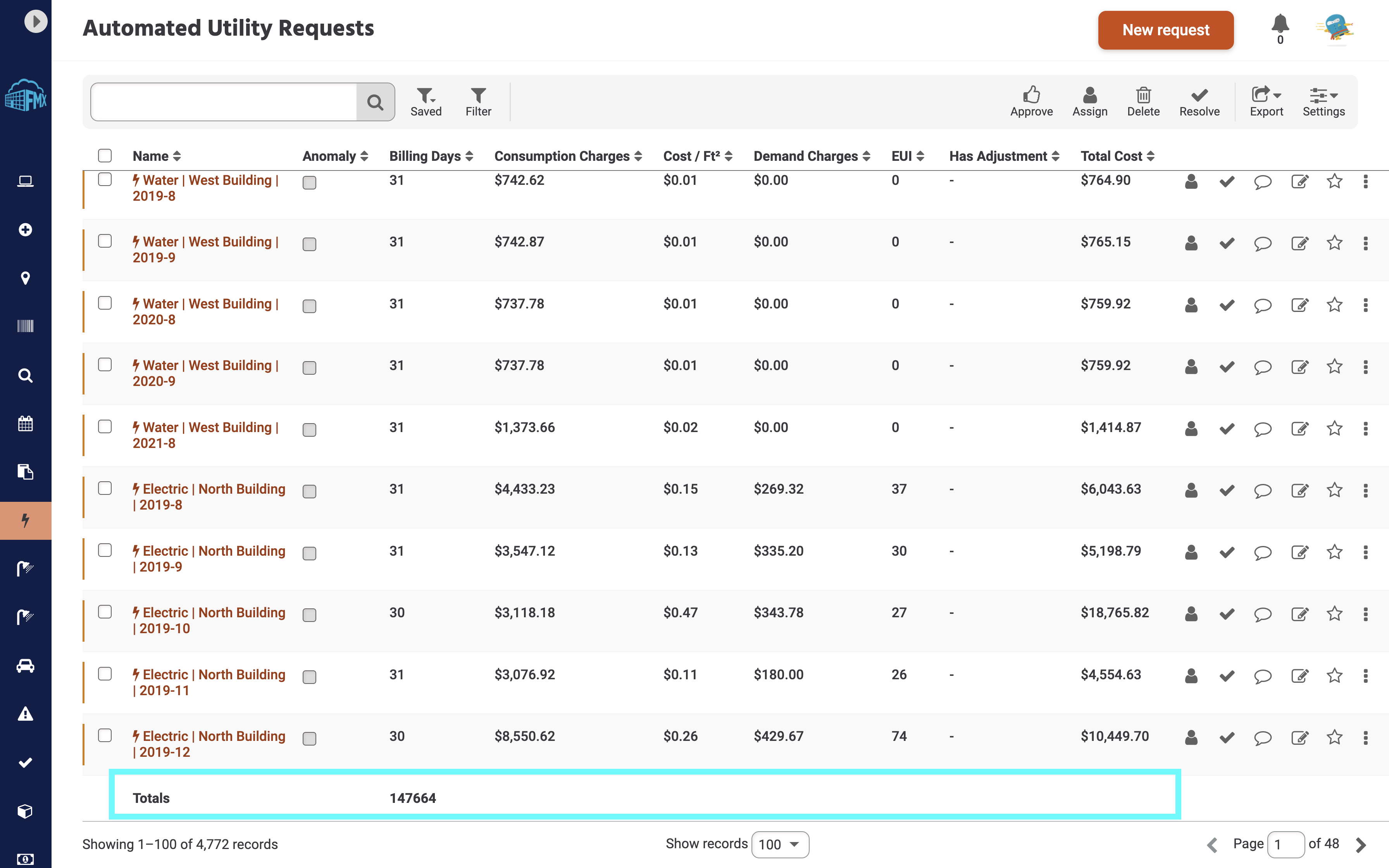1389x868 pixels.
Task: Resolve the Water West Building 2019-9 row
Action: coord(1227,243)
